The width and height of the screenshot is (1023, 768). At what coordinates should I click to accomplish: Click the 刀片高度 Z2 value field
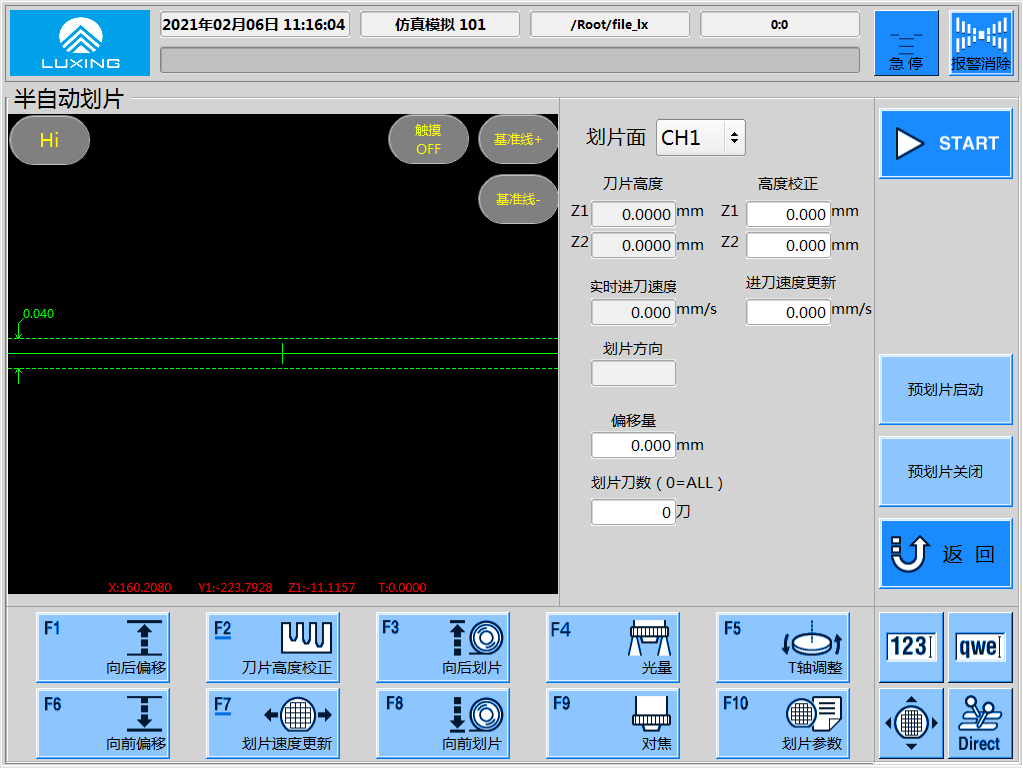633,245
